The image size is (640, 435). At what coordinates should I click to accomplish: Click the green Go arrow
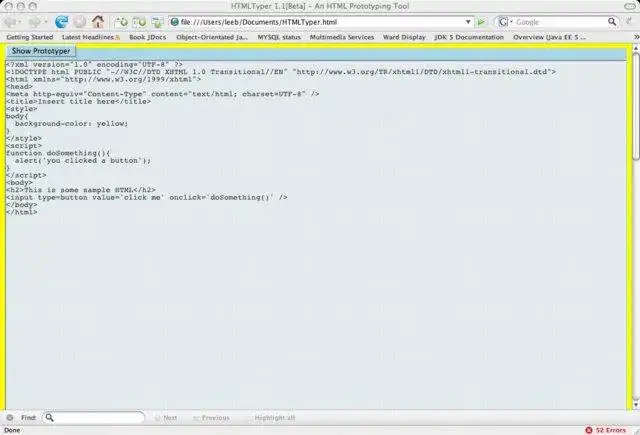(481, 22)
